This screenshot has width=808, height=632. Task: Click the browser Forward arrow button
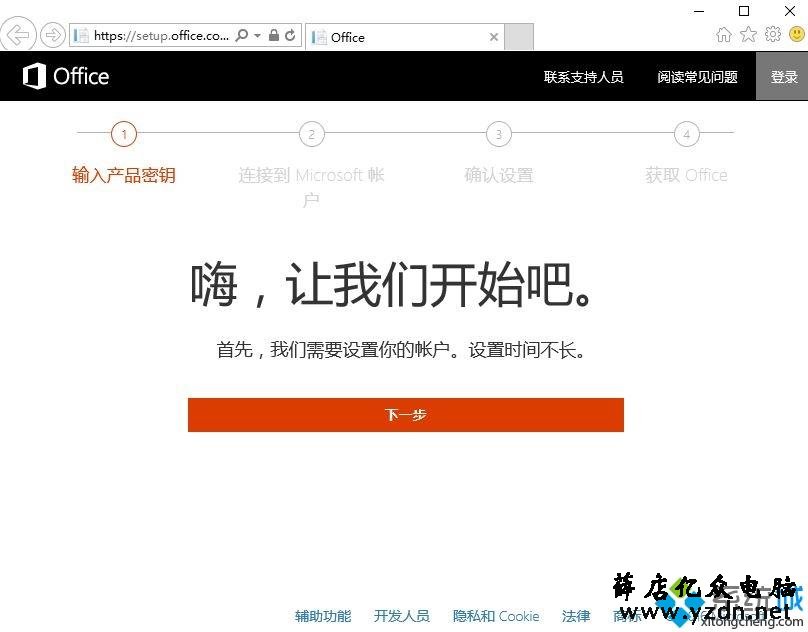pos(53,35)
